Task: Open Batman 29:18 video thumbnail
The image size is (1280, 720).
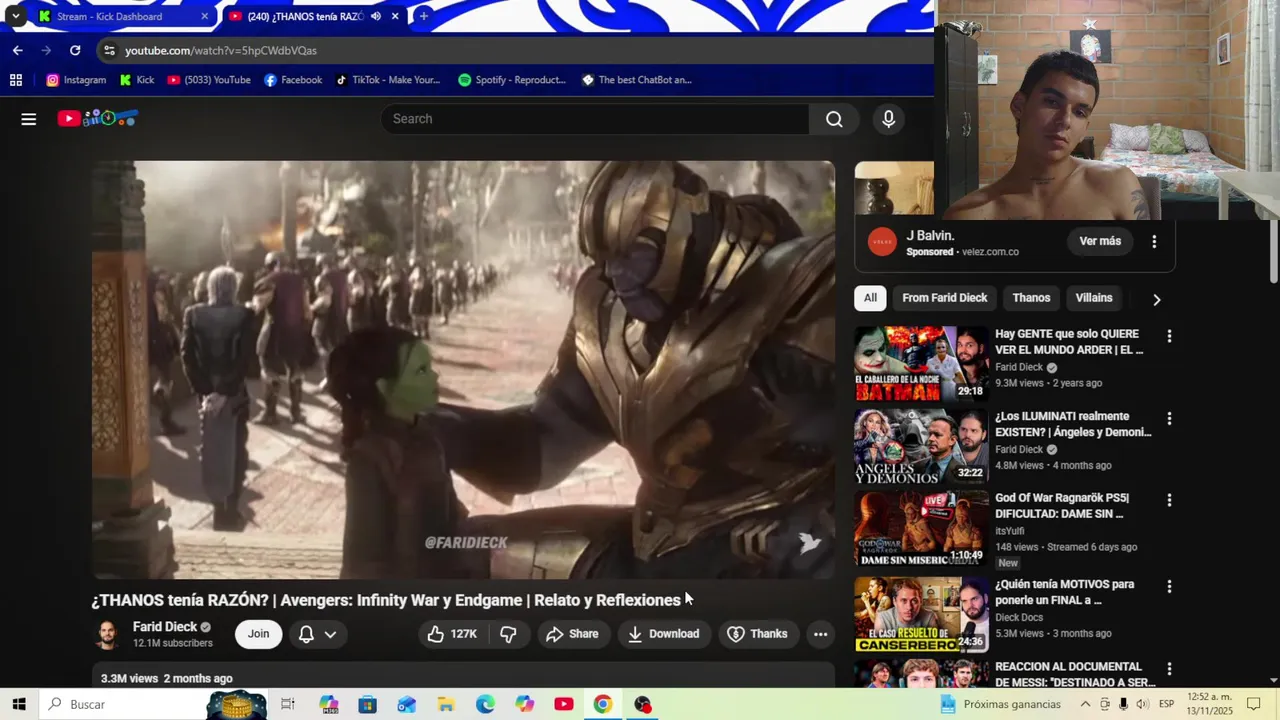Action: [921, 363]
